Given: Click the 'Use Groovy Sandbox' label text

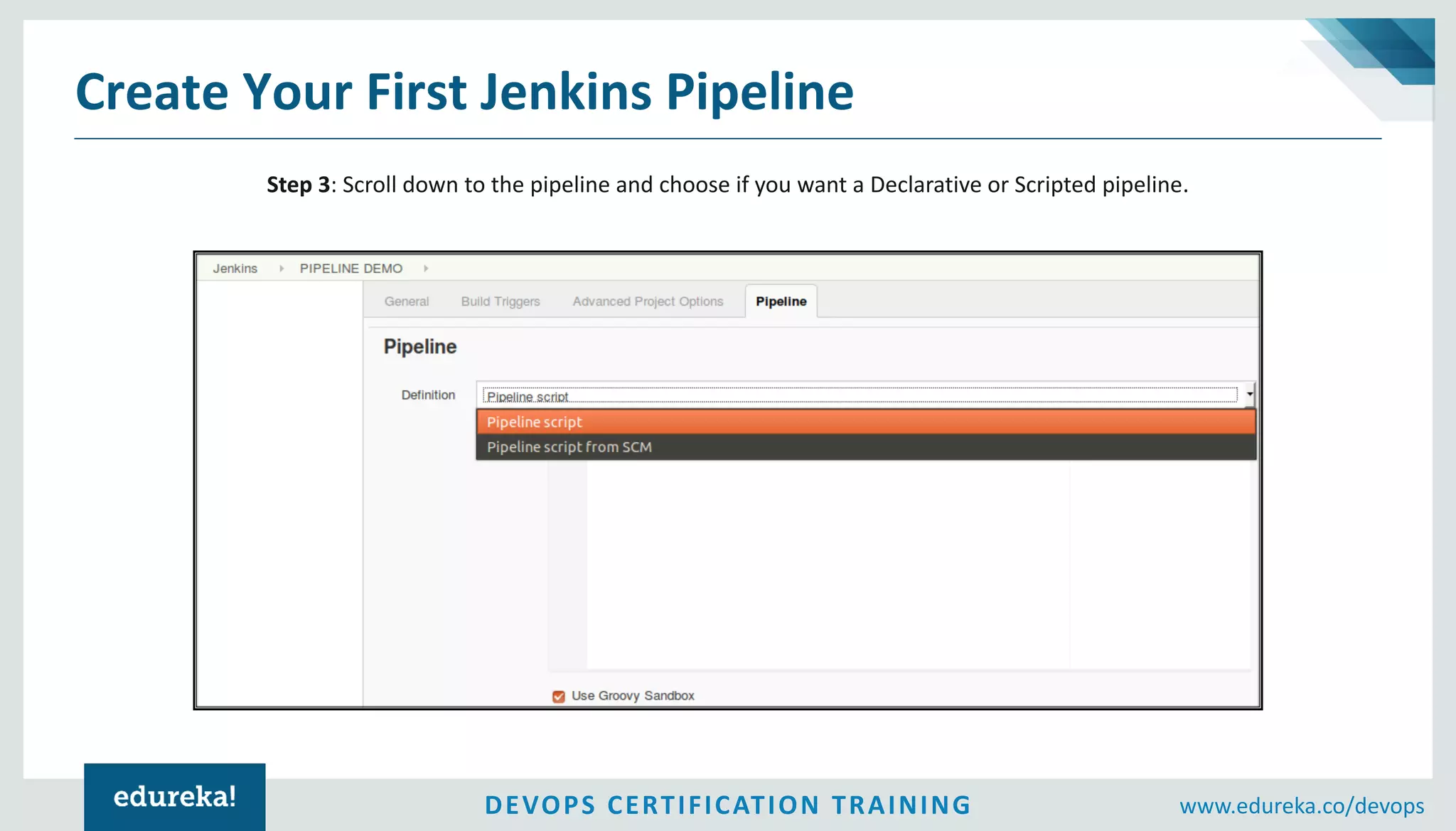Looking at the screenshot, I should (633, 696).
